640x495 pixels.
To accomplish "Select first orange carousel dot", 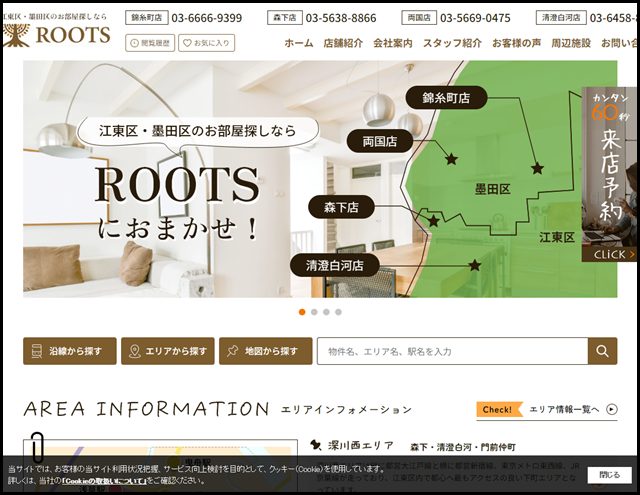I will coord(302,312).
